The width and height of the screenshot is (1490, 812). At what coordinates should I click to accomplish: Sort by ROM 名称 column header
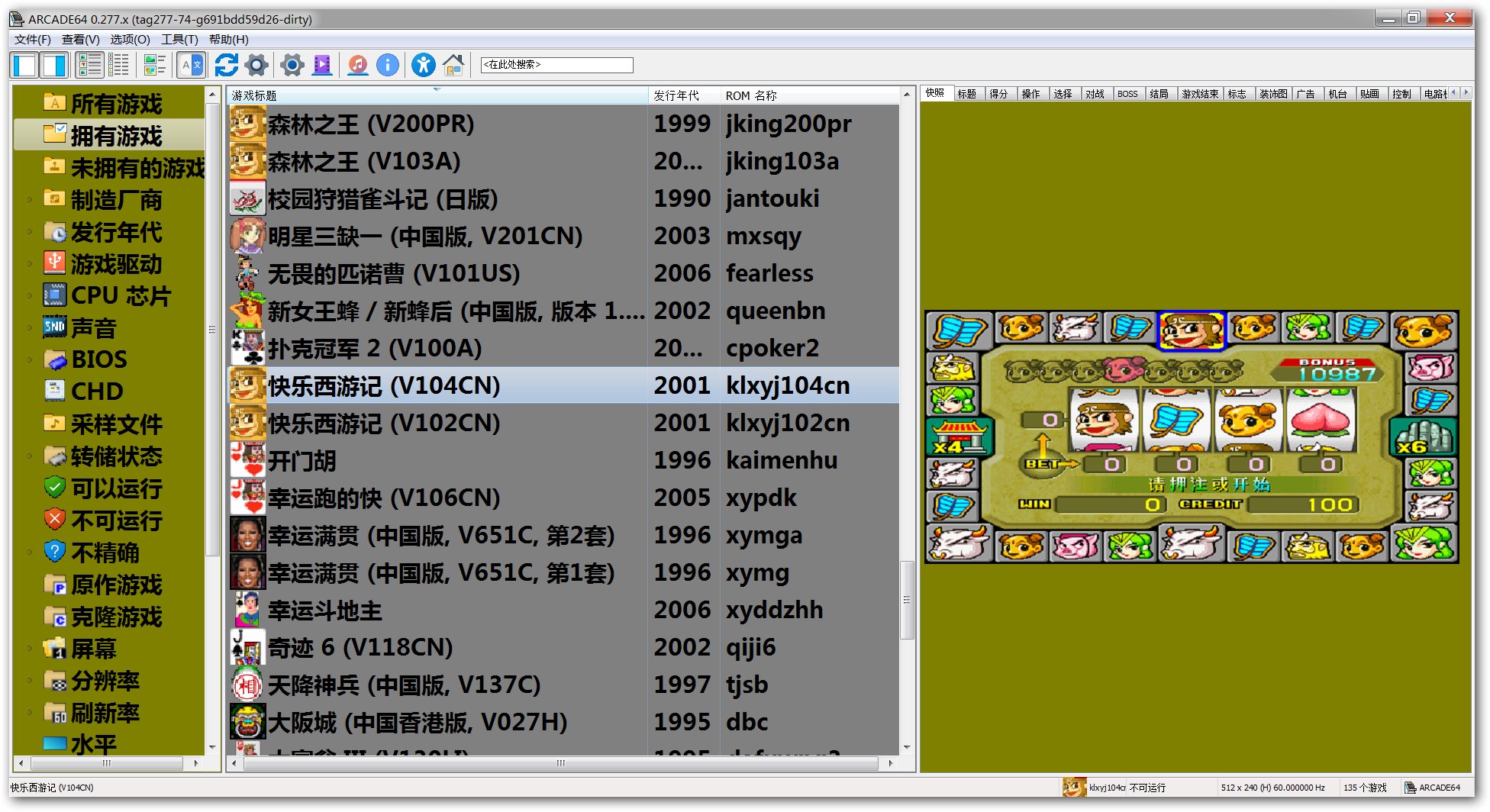pyautogui.click(x=809, y=95)
